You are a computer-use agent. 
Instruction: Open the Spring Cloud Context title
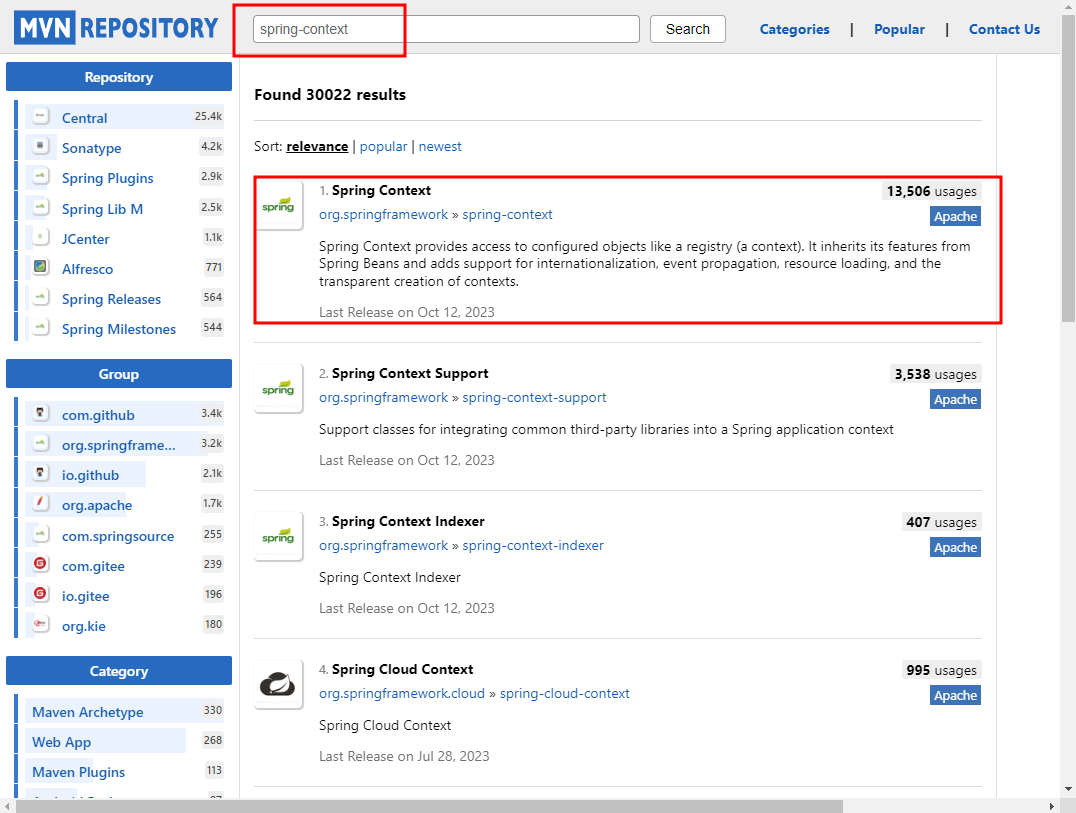pyautogui.click(x=402, y=670)
